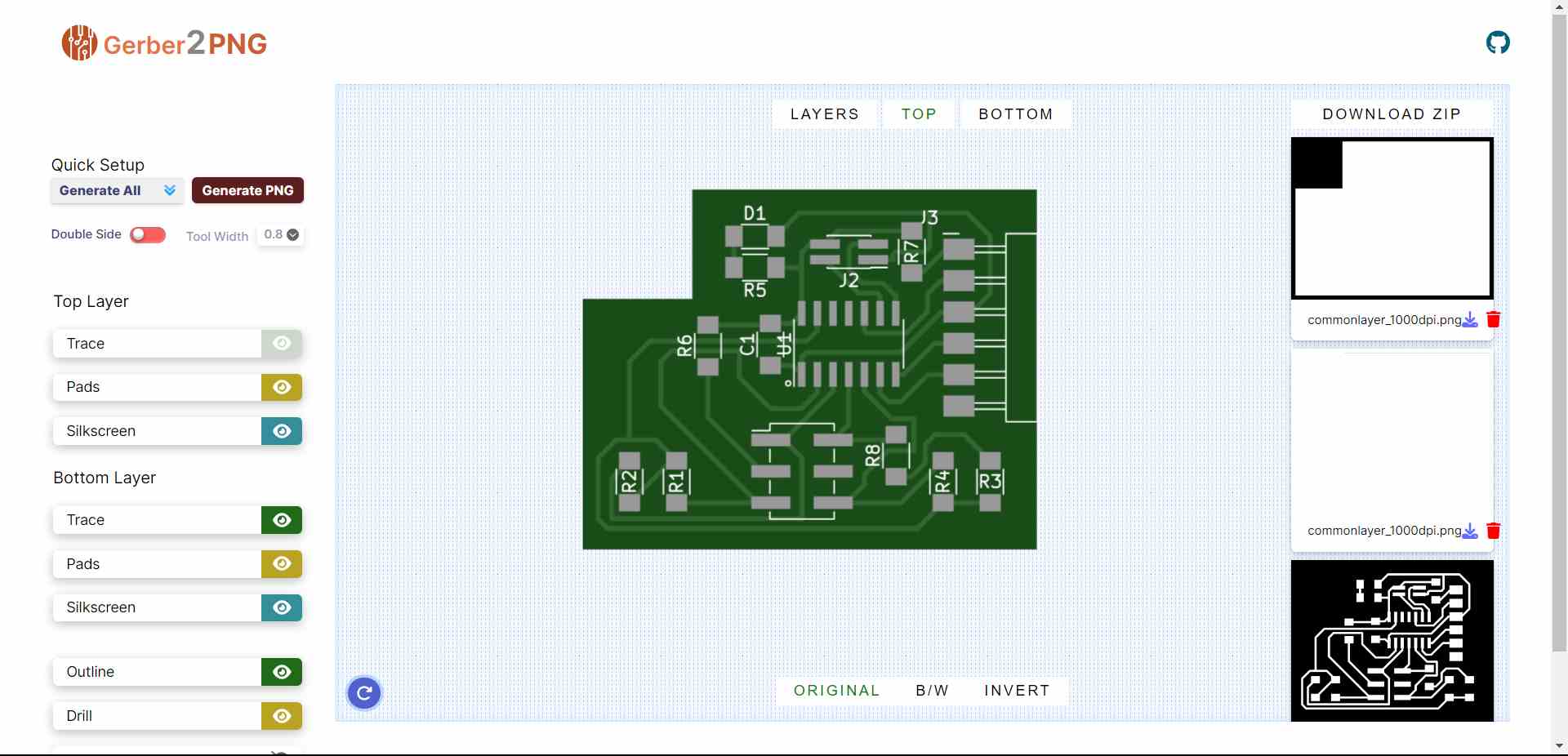Click the DOWNLOAD ZIP button
Viewport: 1568px width, 756px height.
(x=1392, y=114)
